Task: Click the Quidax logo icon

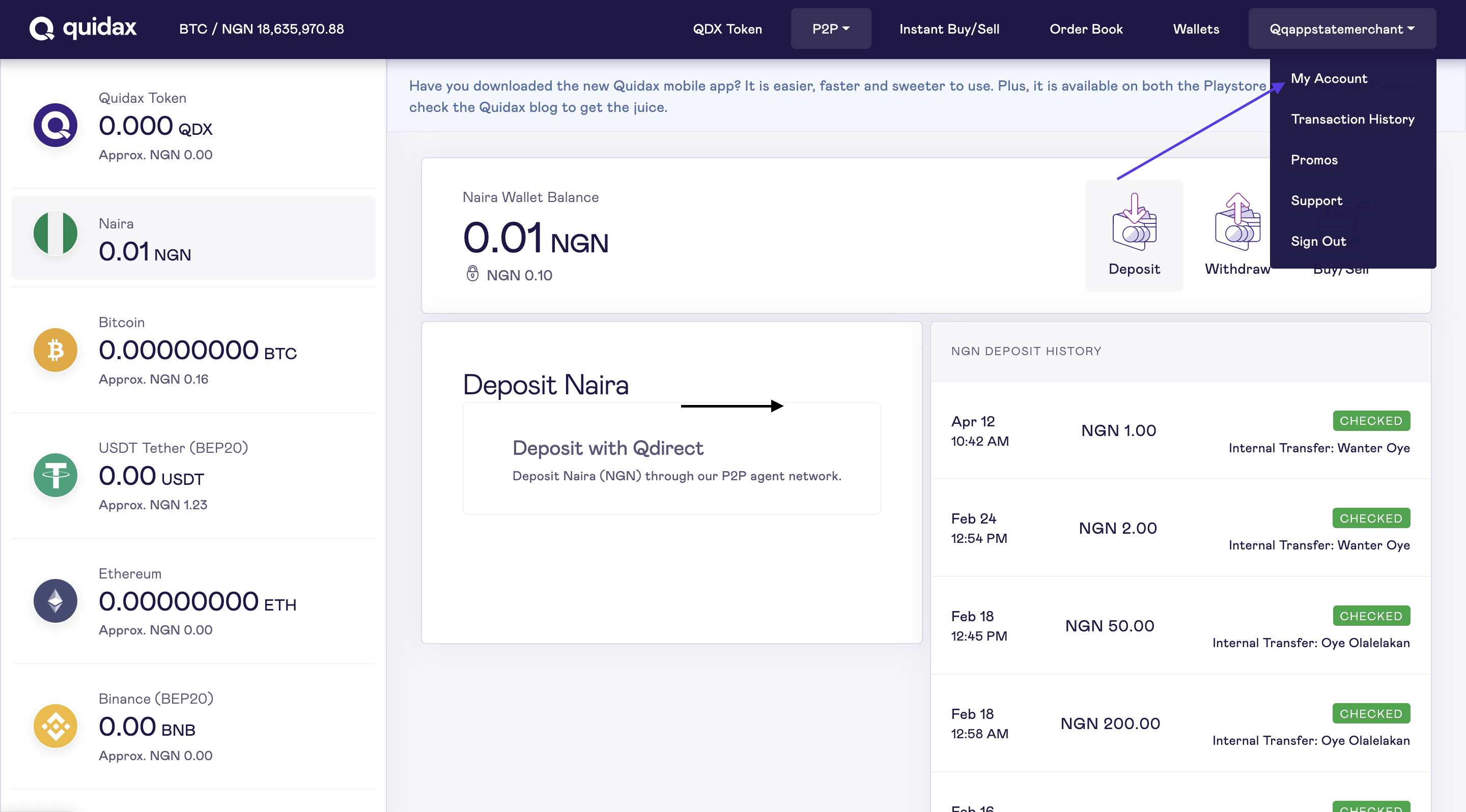Action: (x=42, y=28)
